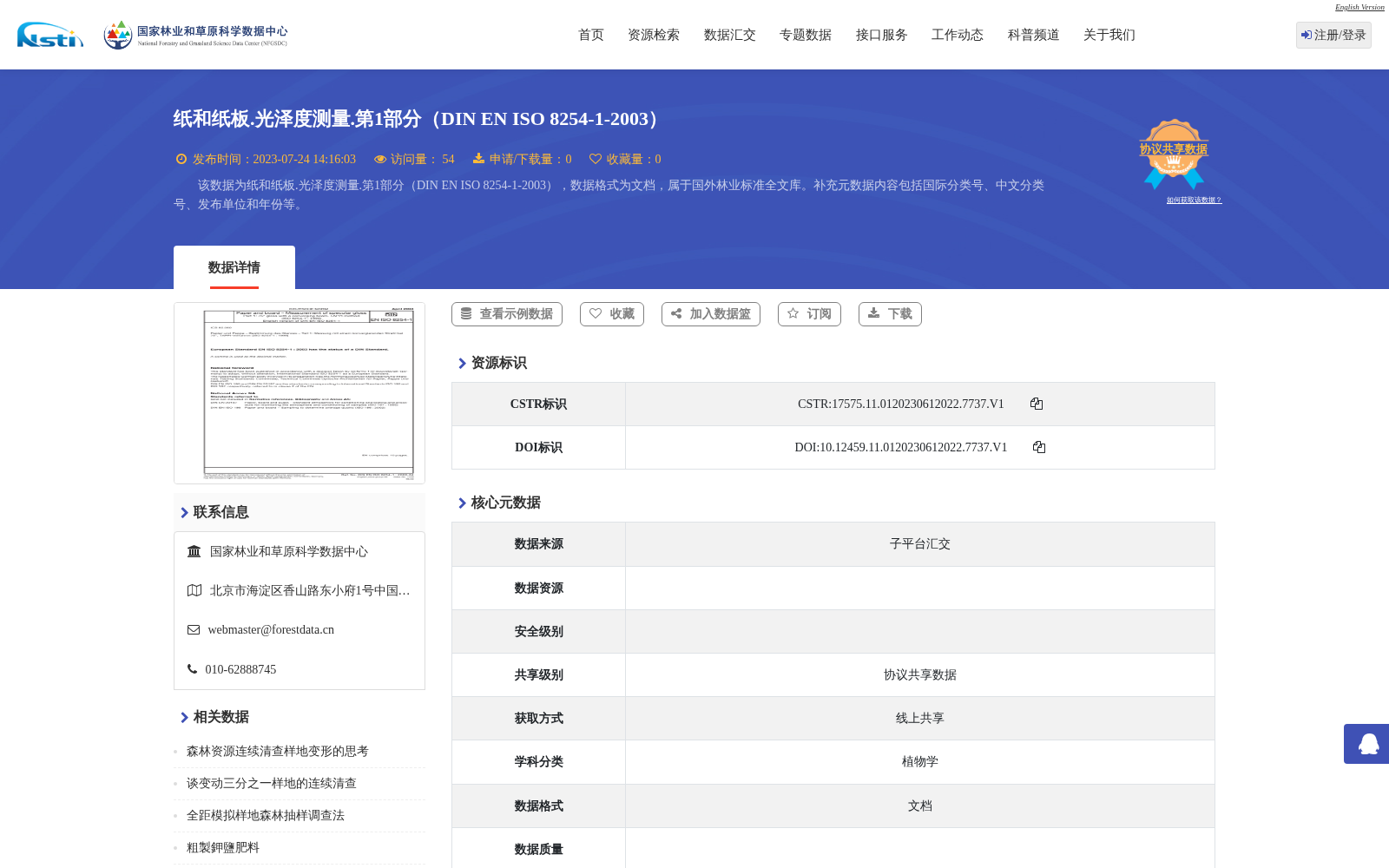Click the 收藏 heart button
This screenshot has height=868, width=1389.
[612, 314]
